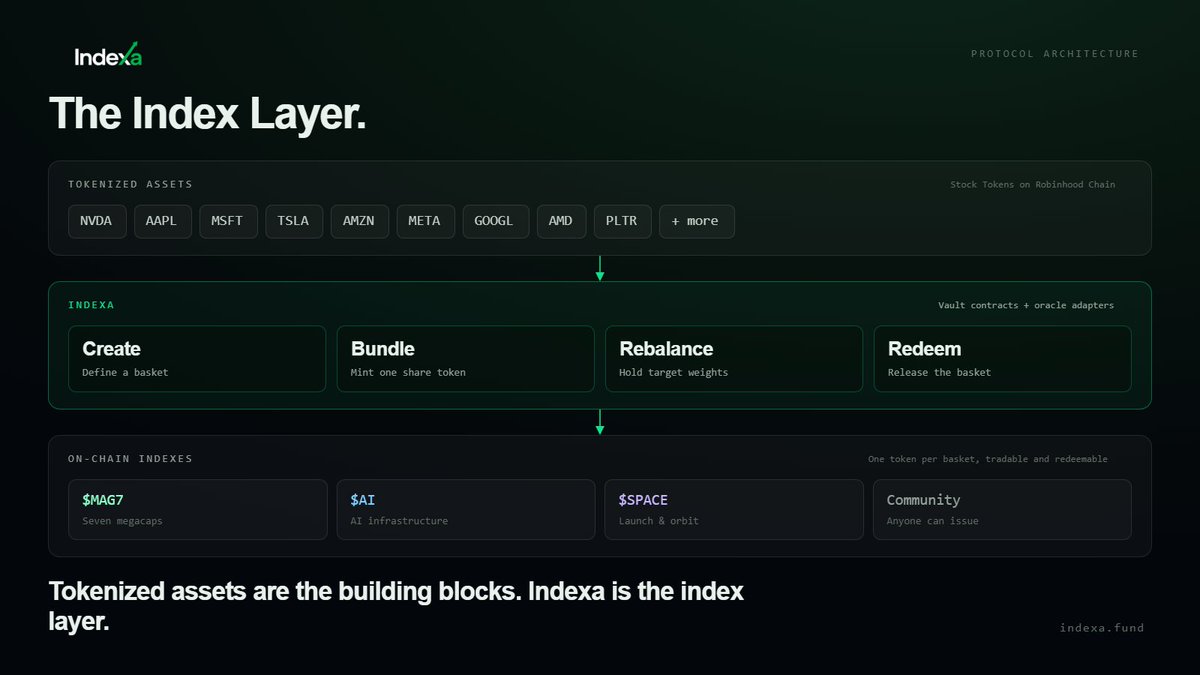Select the MSFT stock token chip

[x=227, y=221]
